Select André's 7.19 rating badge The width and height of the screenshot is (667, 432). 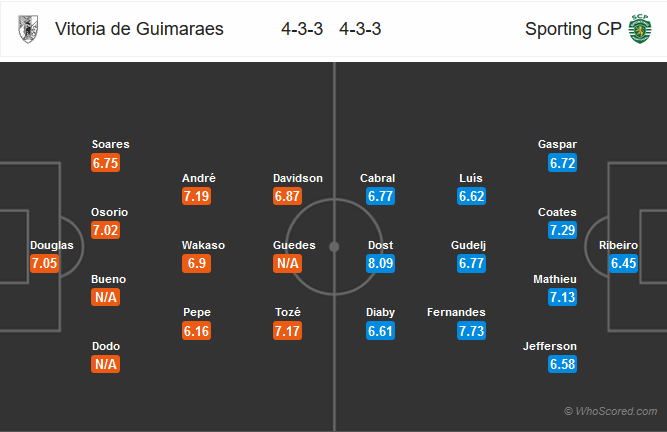[197, 196]
